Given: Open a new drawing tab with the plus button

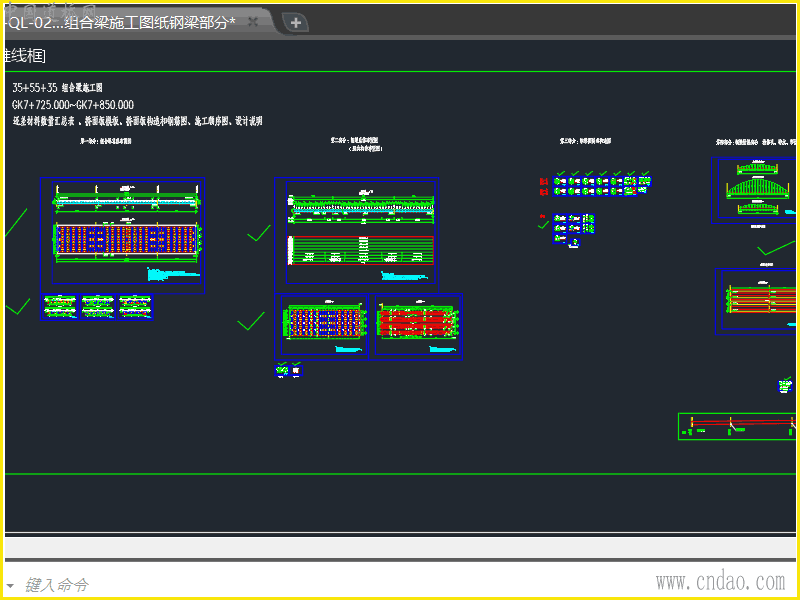Looking at the screenshot, I should [295, 22].
